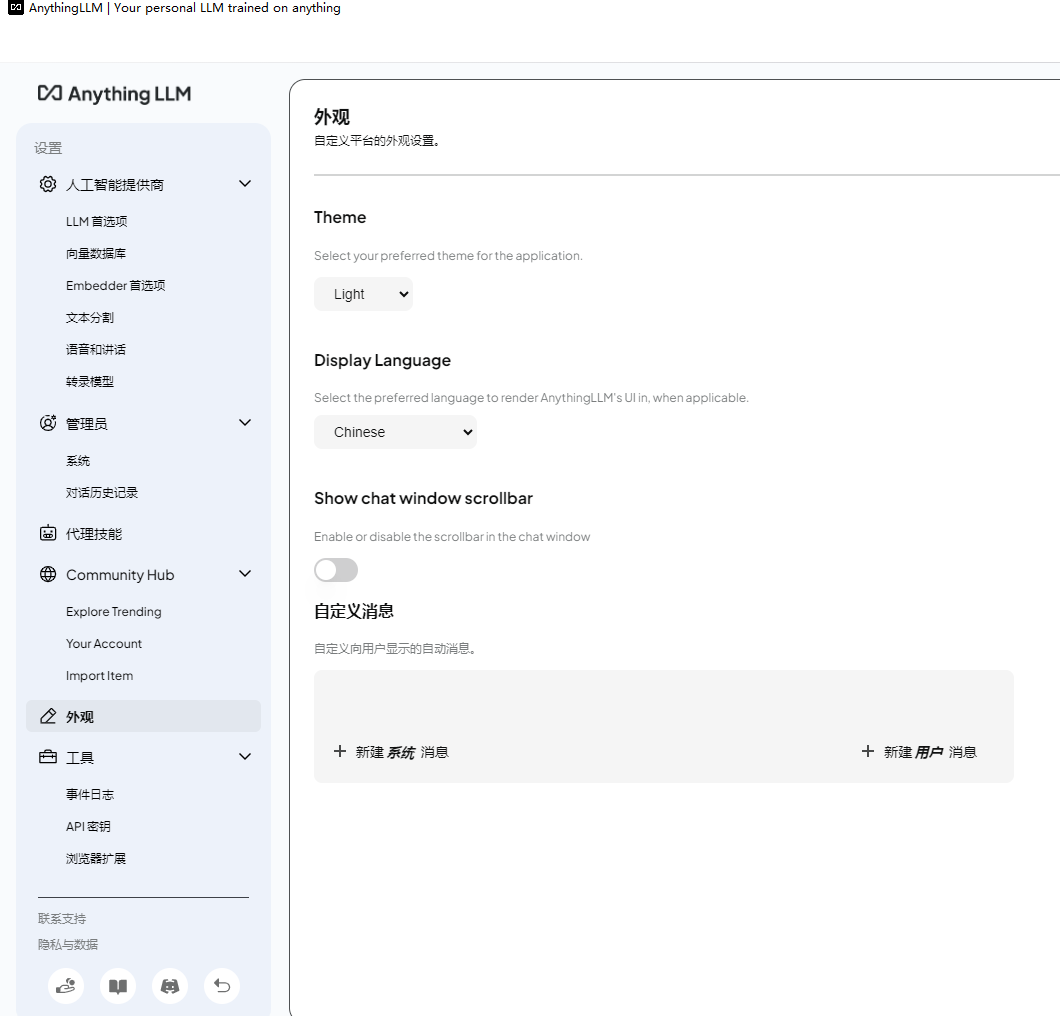The width and height of the screenshot is (1060, 1016).
Task: Open the Display Language dropdown showing Chinese
Action: (x=395, y=432)
